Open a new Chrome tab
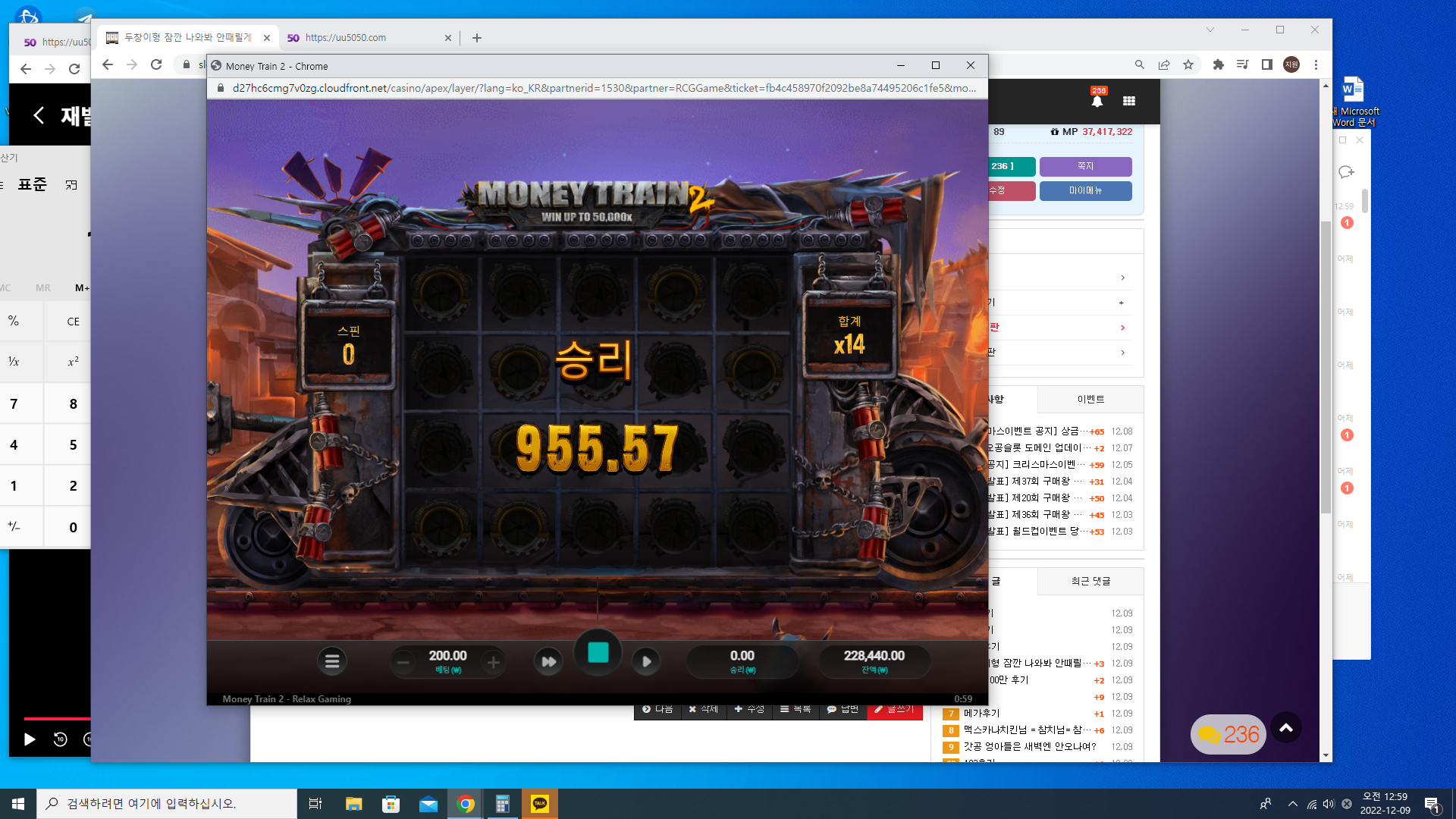 click(x=477, y=38)
